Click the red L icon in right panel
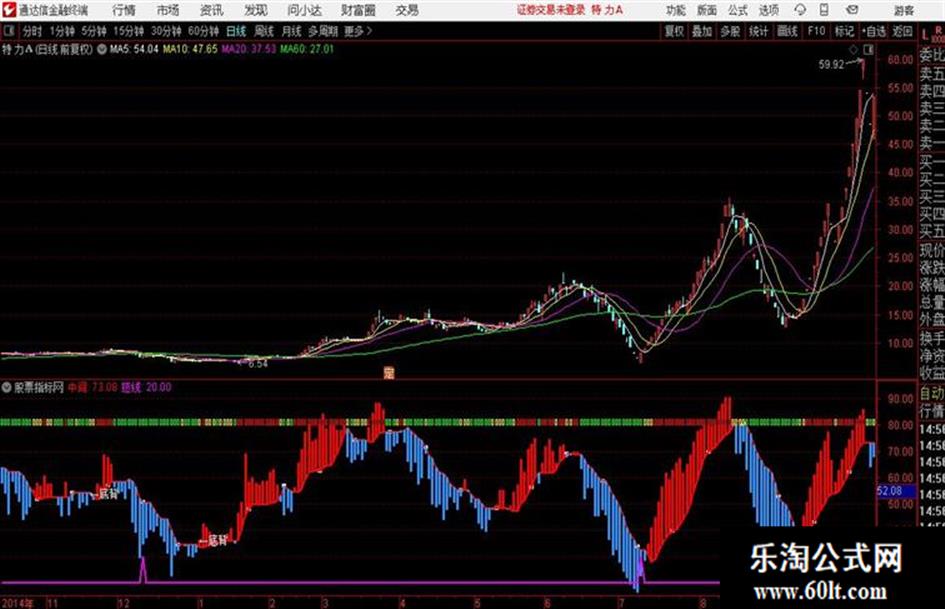The width and height of the screenshot is (945, 609). point(925,34)
